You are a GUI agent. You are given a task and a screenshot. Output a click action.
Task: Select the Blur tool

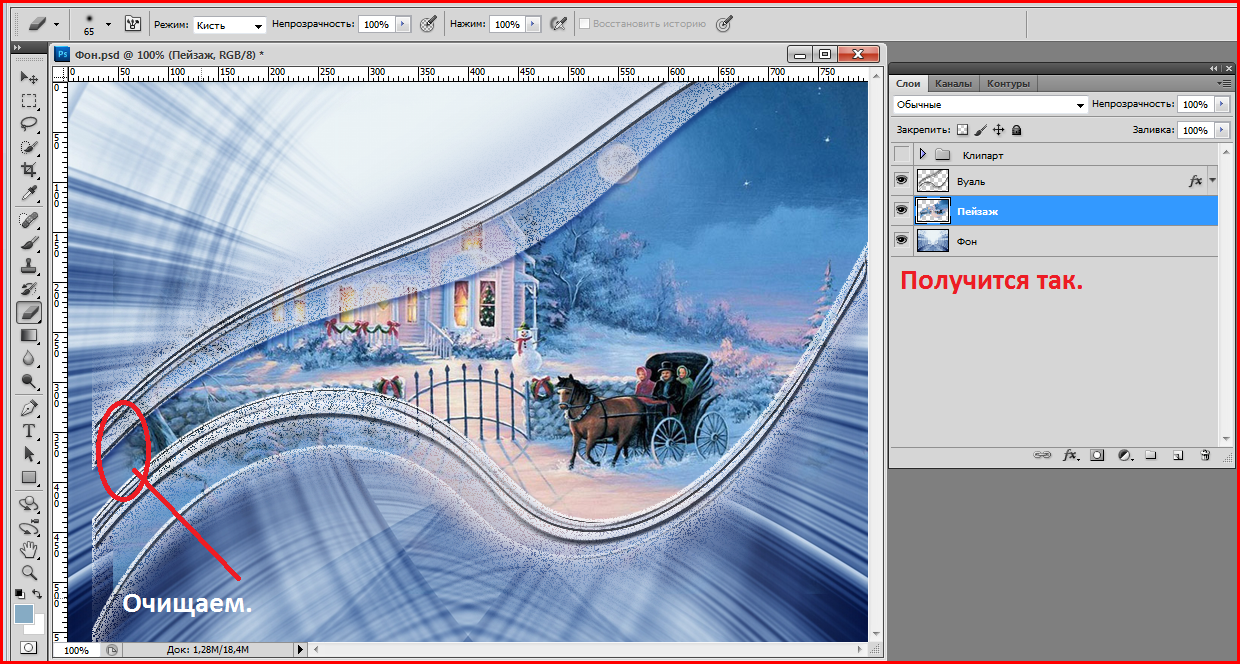point(30,358)
